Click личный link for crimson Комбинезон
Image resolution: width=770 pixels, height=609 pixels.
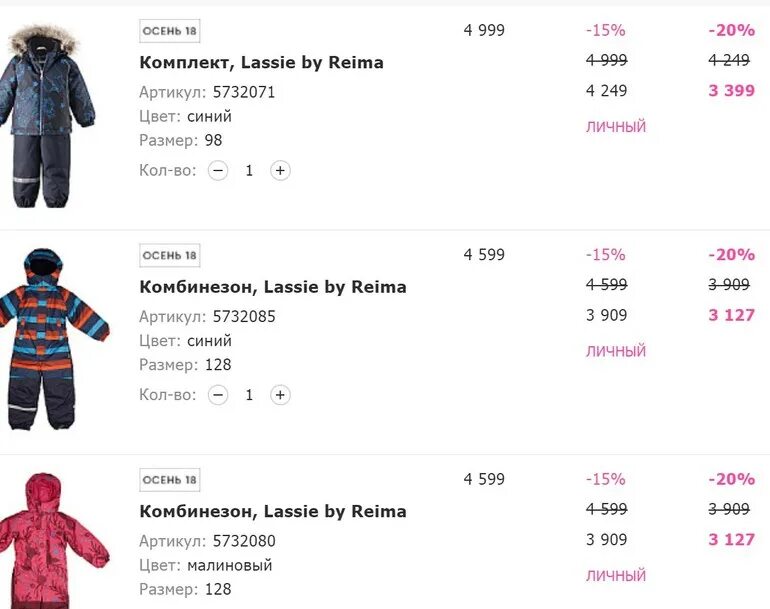(x=616, y=576)
